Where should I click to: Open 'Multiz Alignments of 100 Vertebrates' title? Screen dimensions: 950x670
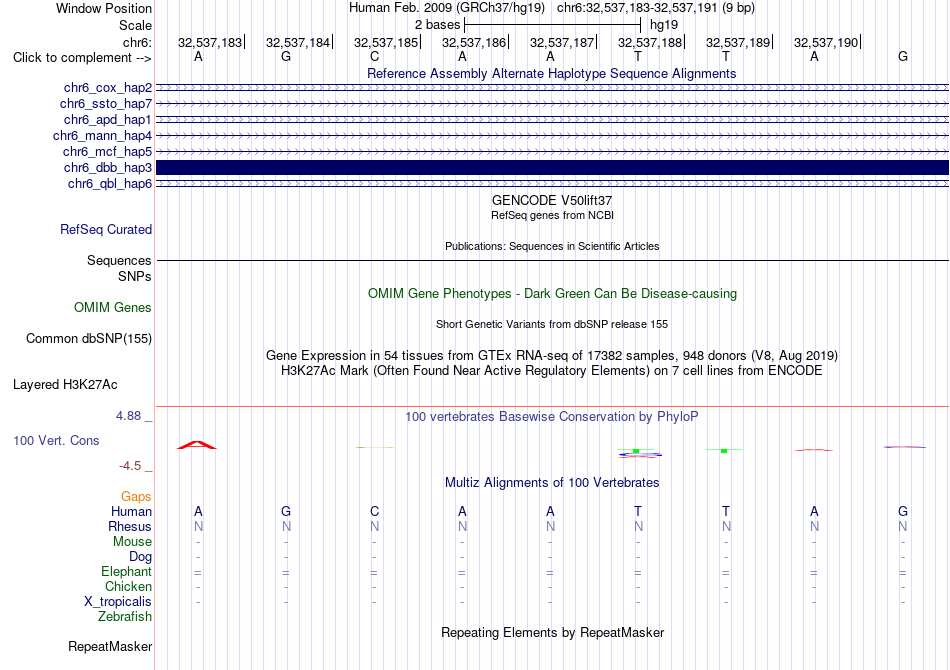click(552, 483)
